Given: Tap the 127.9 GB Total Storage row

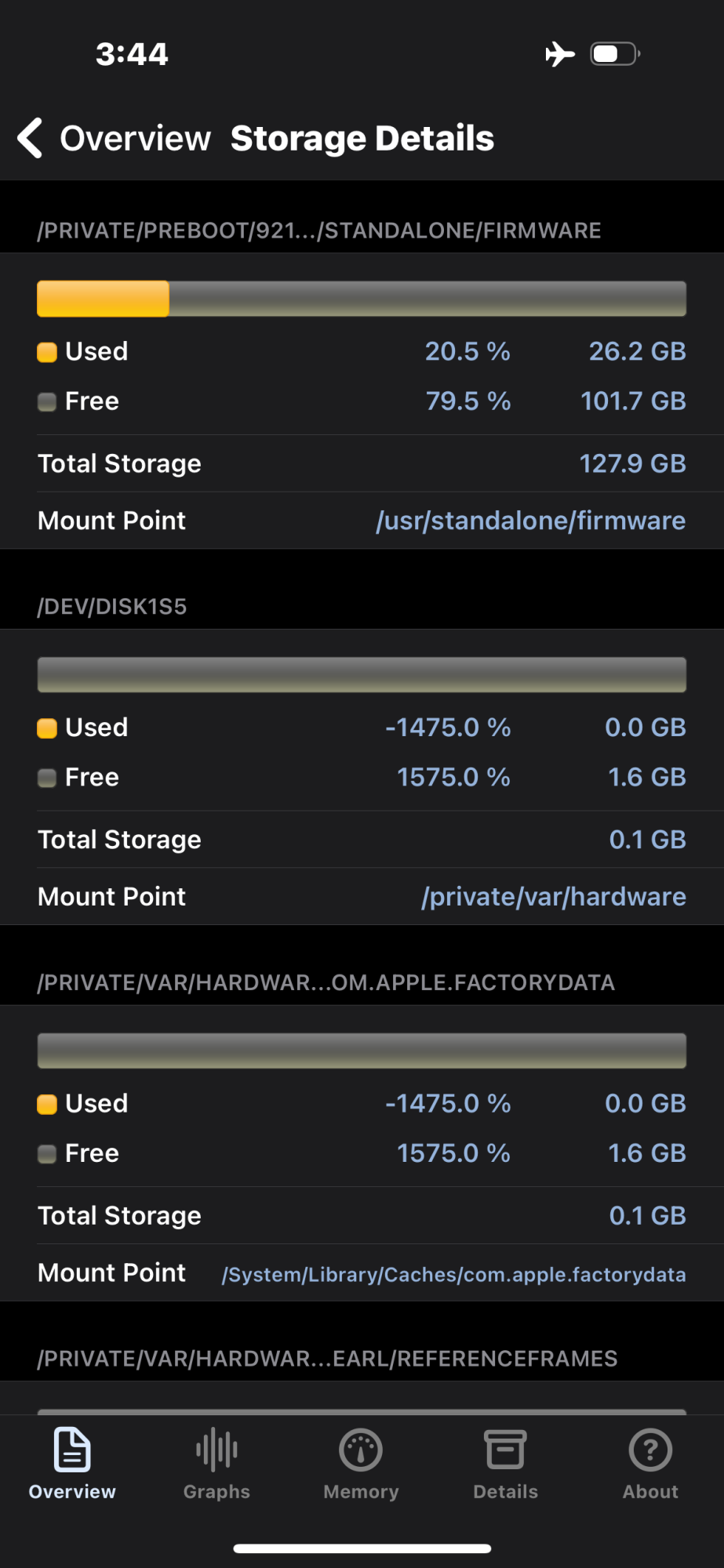Looking at the screenshot, I should (362, 463).
